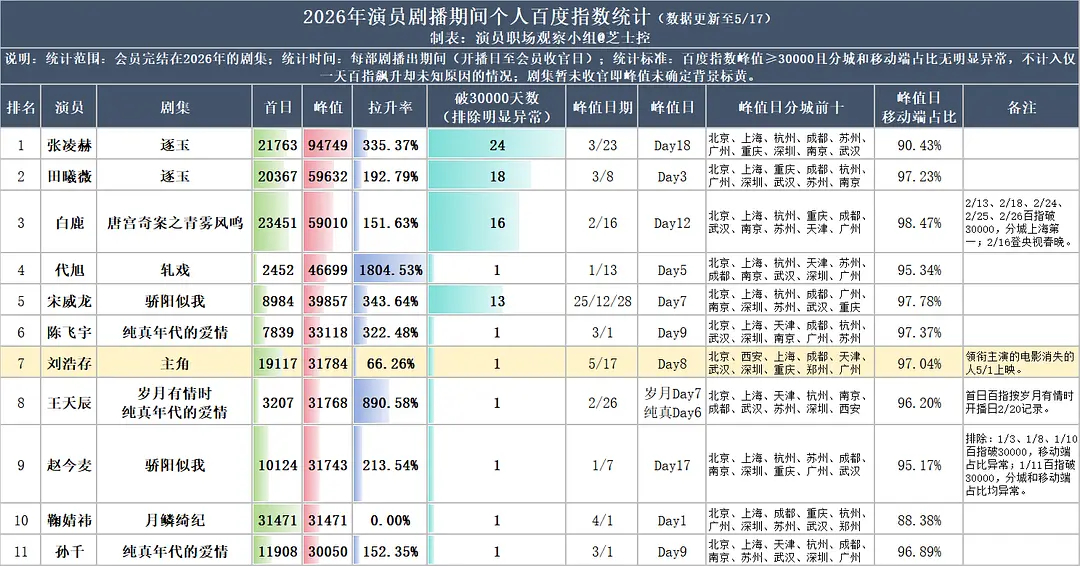The width and height of the screenshot is (1080, 566).
Task: Click peak date 2/16
Action: (602, 223)
